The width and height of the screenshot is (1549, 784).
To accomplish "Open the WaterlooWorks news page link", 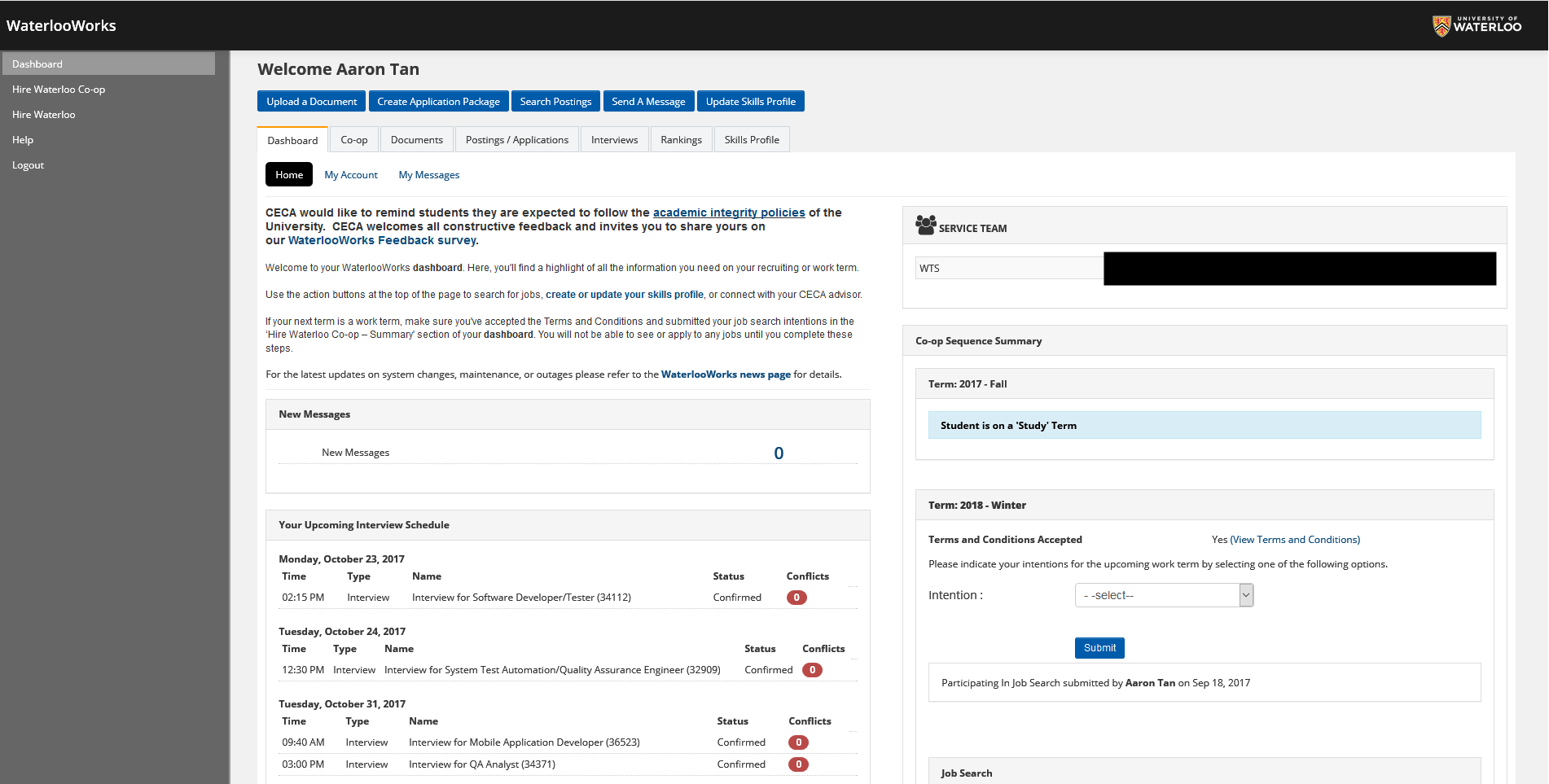I will point(726,374).
